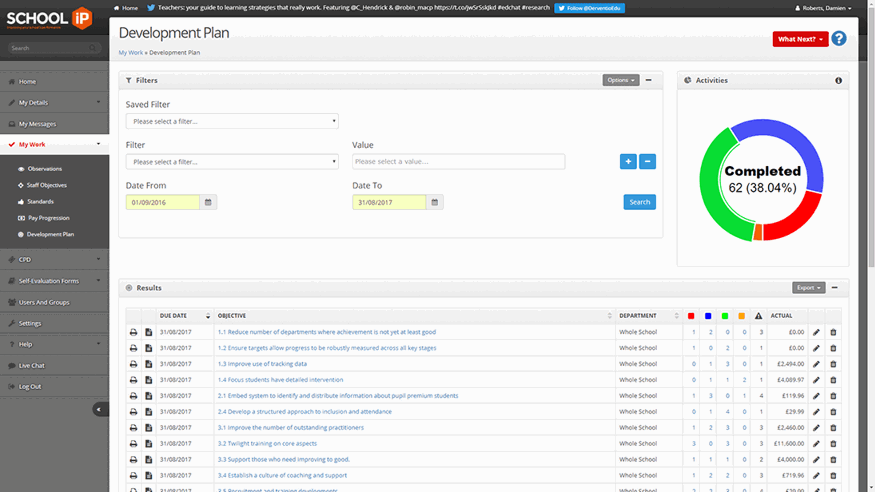This screenshot has width=875, height=492.
Task: Delete objective 1.4 Focus students row
Action: (x=833, y=380)
